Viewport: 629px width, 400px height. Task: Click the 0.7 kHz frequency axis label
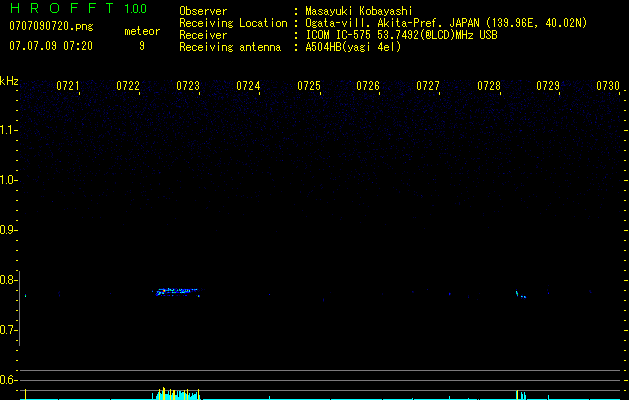point(7,330)
